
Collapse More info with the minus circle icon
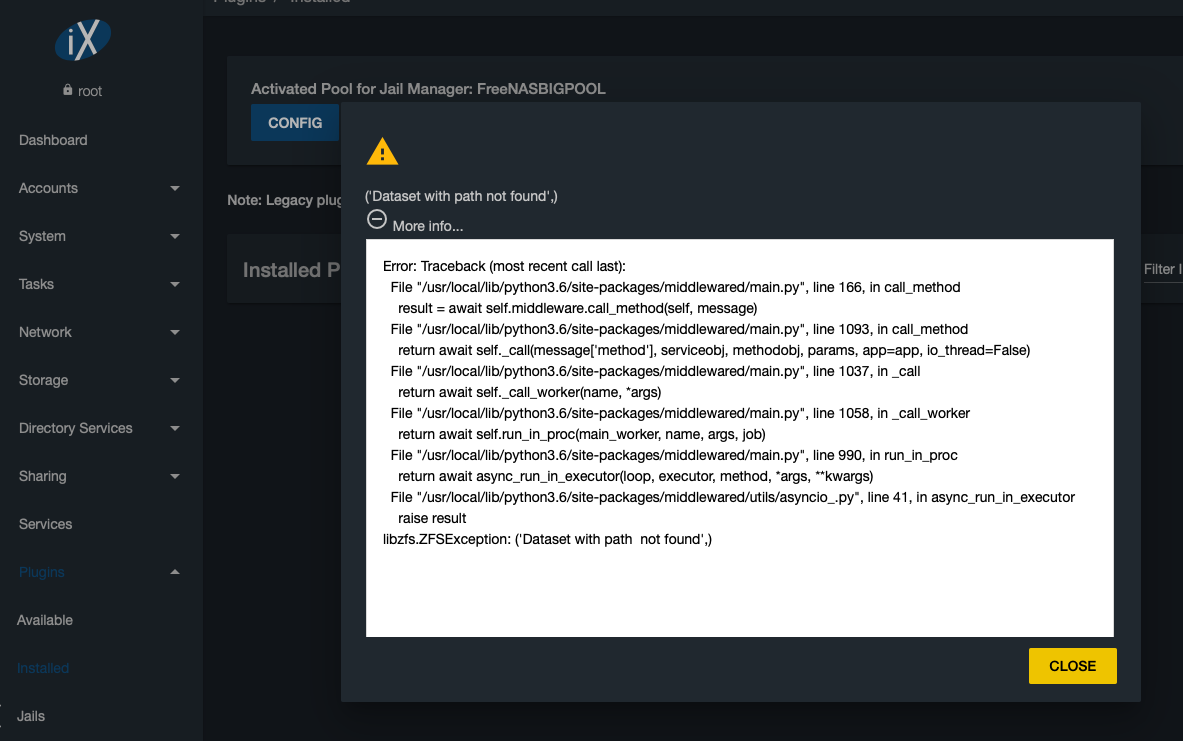click(376, 220)
